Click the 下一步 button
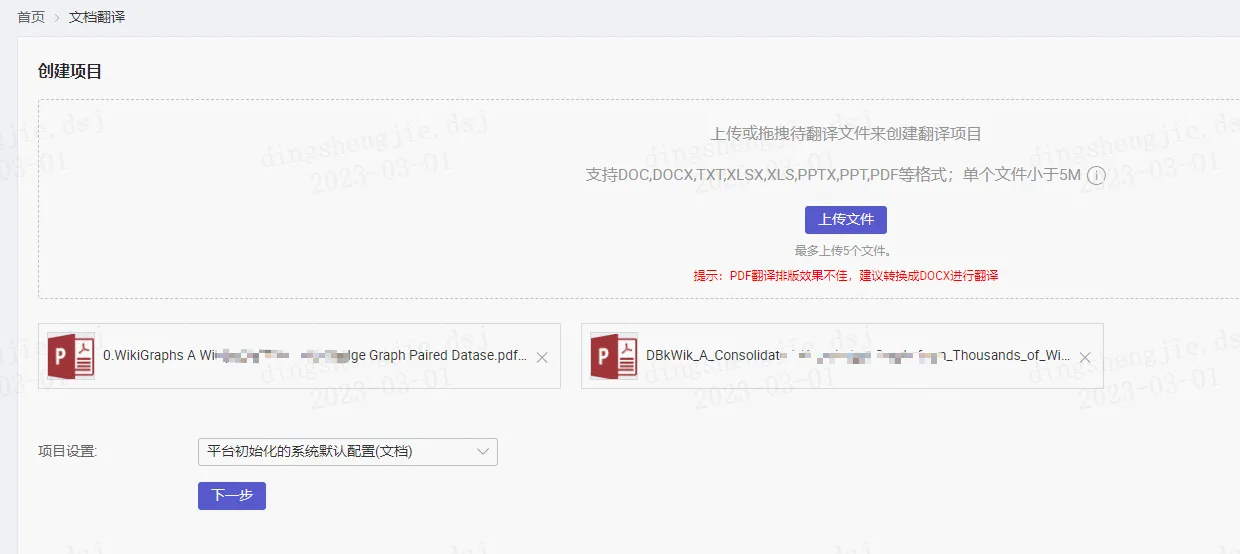This screenshot has width=1240, height=554. coord(232,496)
